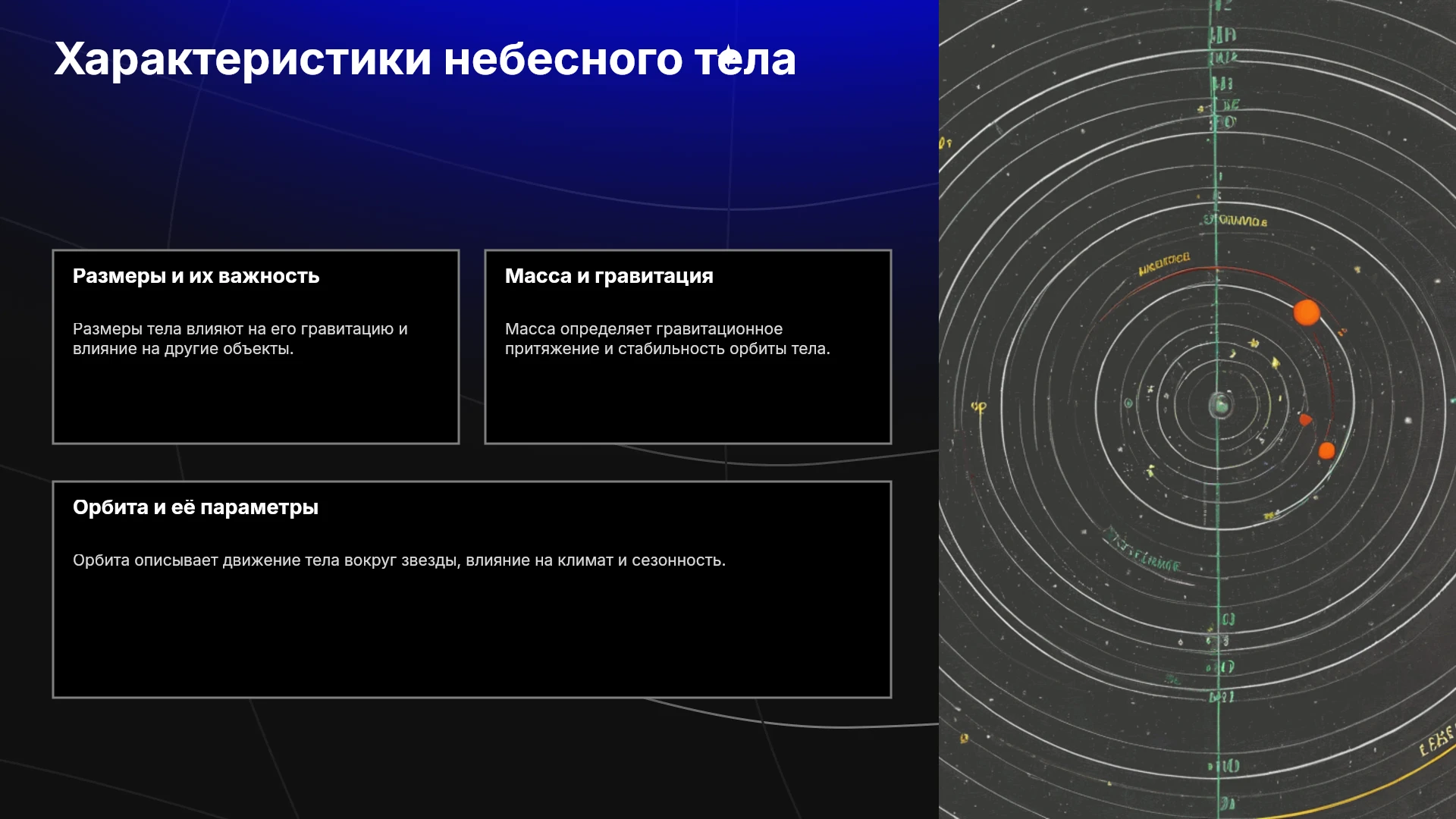Click the yellow symbol on left side of orbit map

click(x=979, y=408)
